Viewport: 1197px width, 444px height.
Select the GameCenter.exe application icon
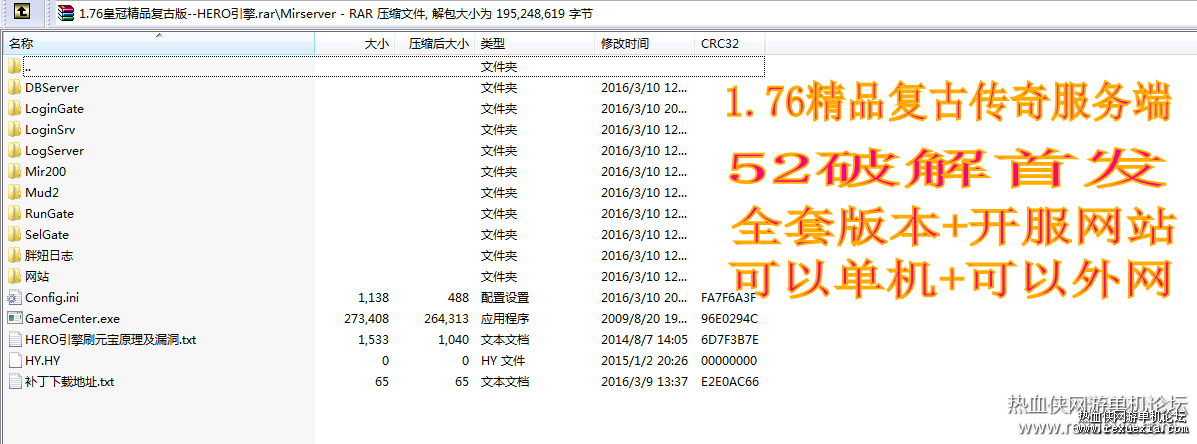[x=15, y=318]
